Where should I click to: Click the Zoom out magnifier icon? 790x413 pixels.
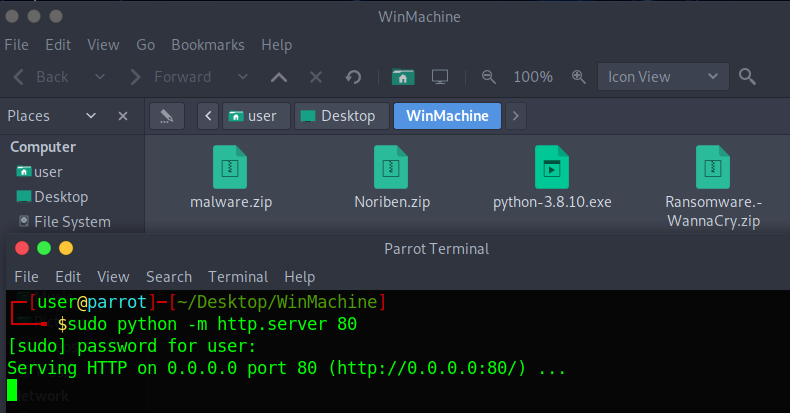point(489,77)
